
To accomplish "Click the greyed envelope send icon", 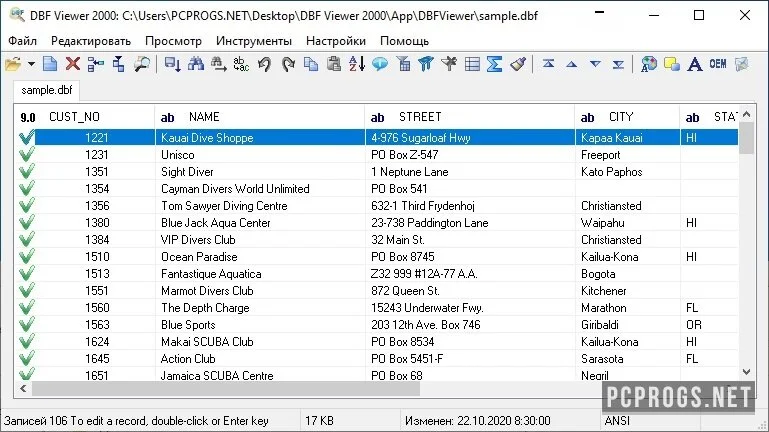I will pyautogui.click(x=742, y=64).
